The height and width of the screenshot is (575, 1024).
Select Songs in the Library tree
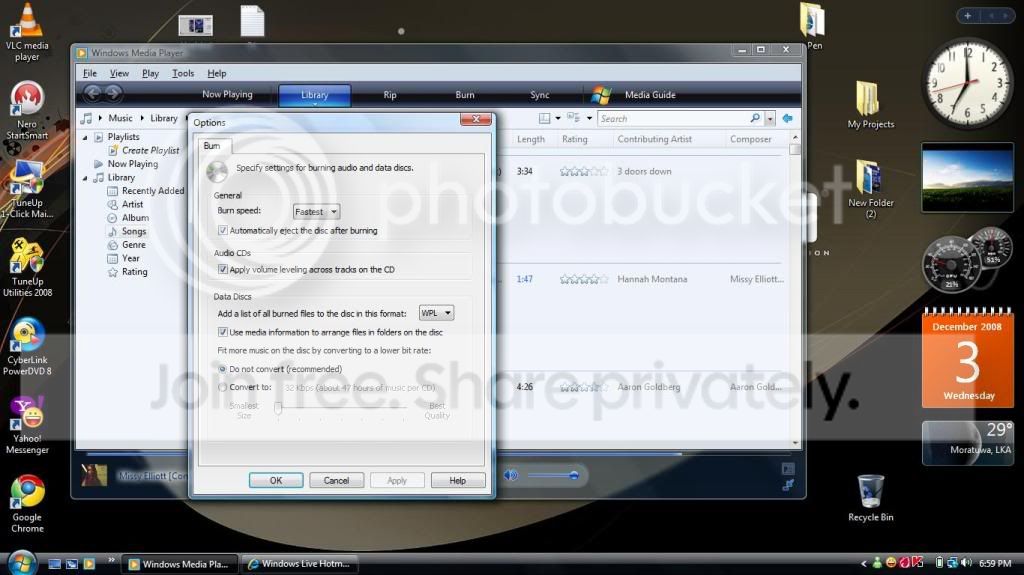pos(127,231)
